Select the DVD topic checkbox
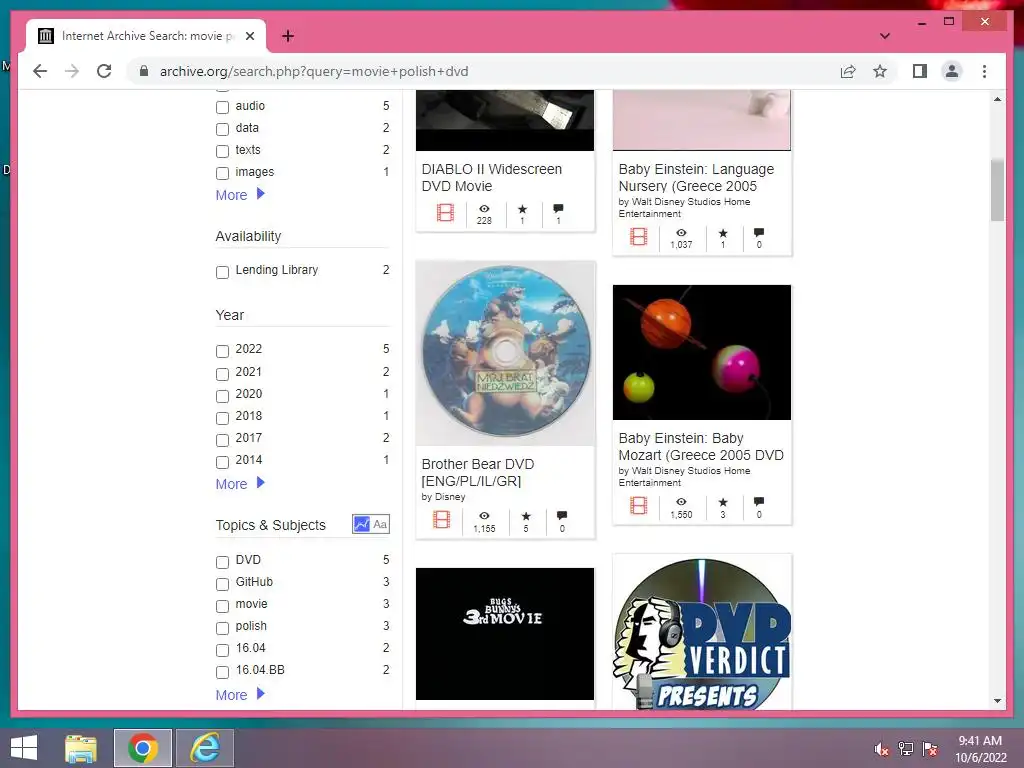The image size is (1024, 768). pyautogui.click(x=223, y=562)
